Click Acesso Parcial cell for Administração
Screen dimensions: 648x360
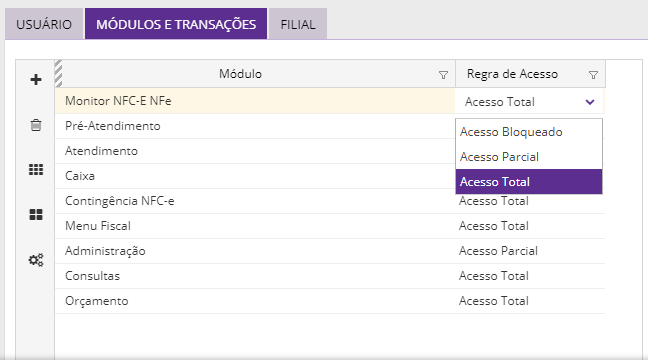(x=498, y=251)
